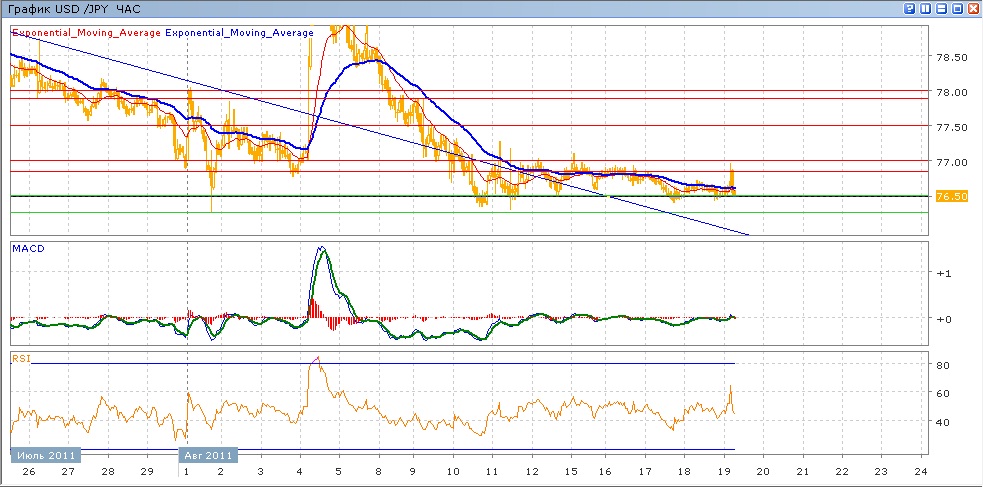Screen dimensions: 983x487
Task: Click the red Exponential_Moving_Average legend label
Action: click(x=86, y=32)
